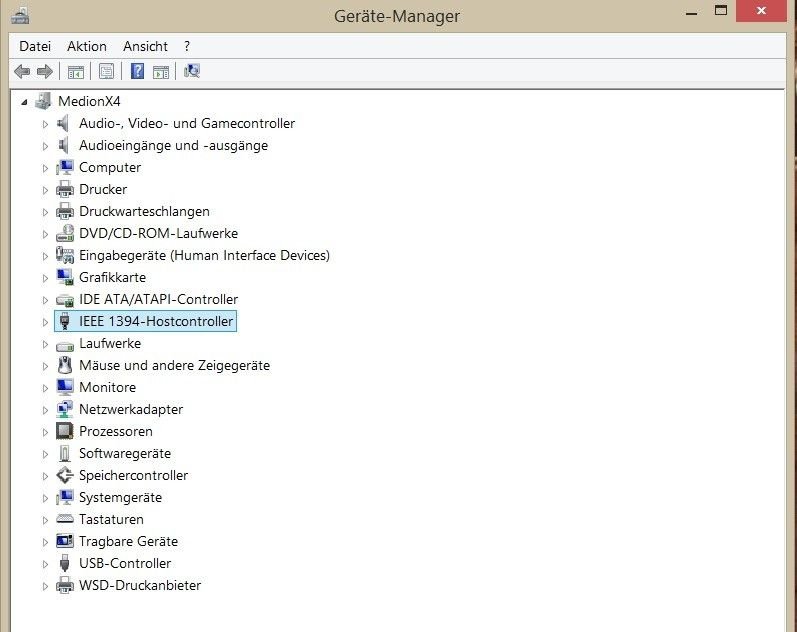The height and width of the screenshot is (632, 797).
Task: Click the Prozessoren chip icon
Action: tap(65, 431)
